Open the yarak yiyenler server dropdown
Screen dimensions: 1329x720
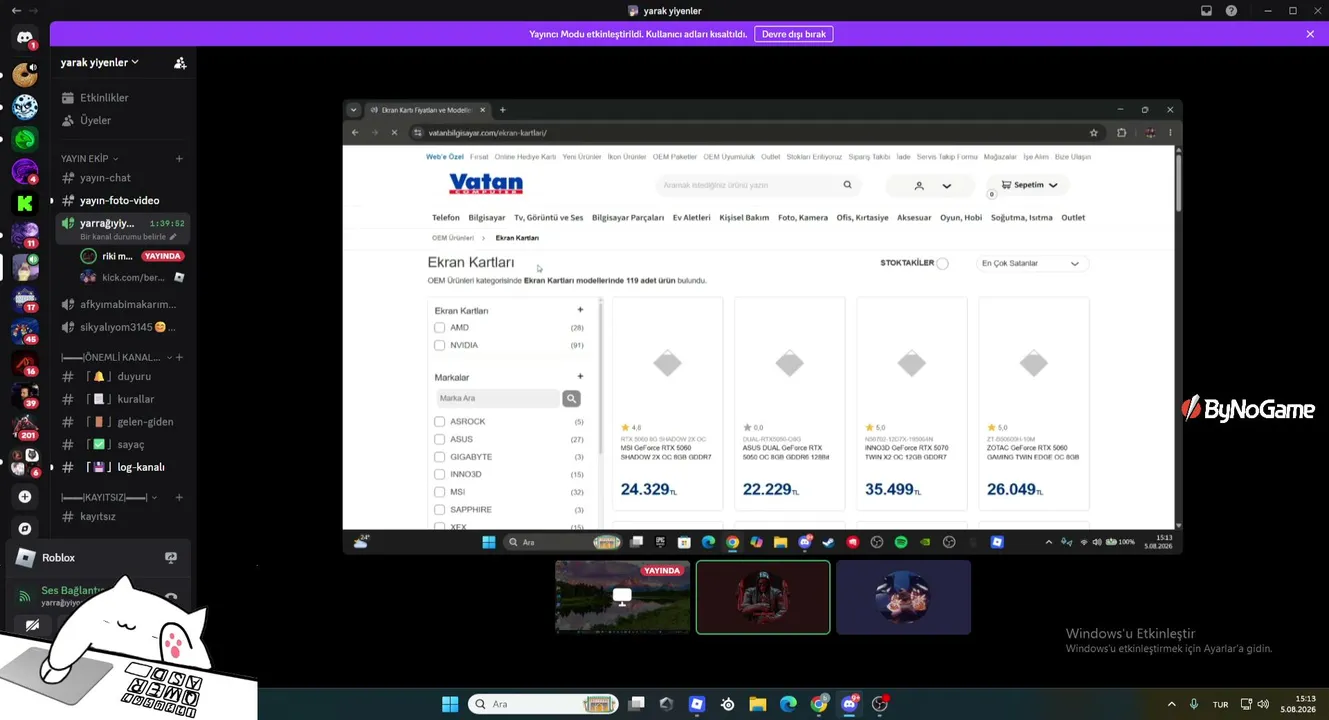(100, 63)
